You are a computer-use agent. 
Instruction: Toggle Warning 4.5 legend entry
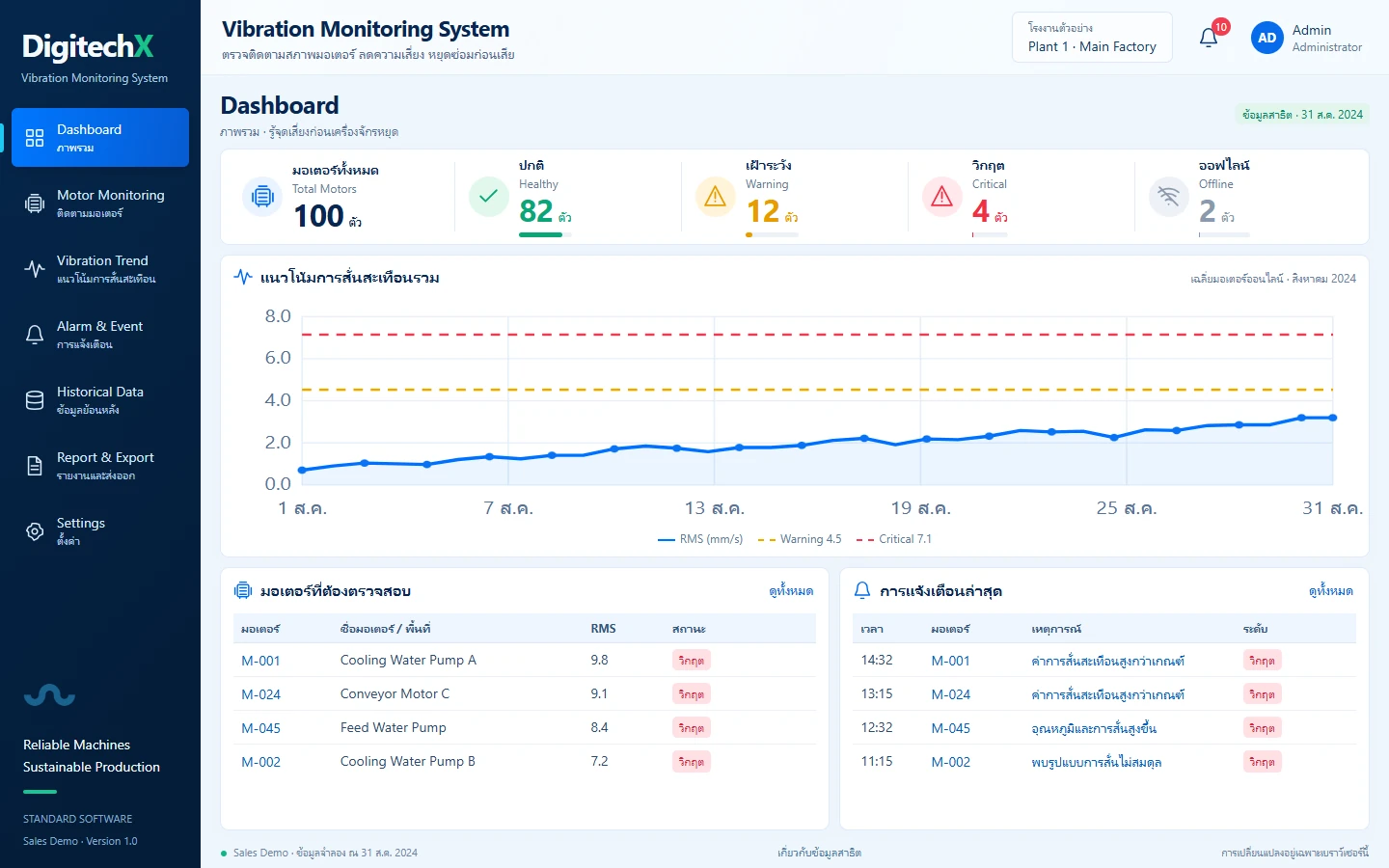coord(800,539)
